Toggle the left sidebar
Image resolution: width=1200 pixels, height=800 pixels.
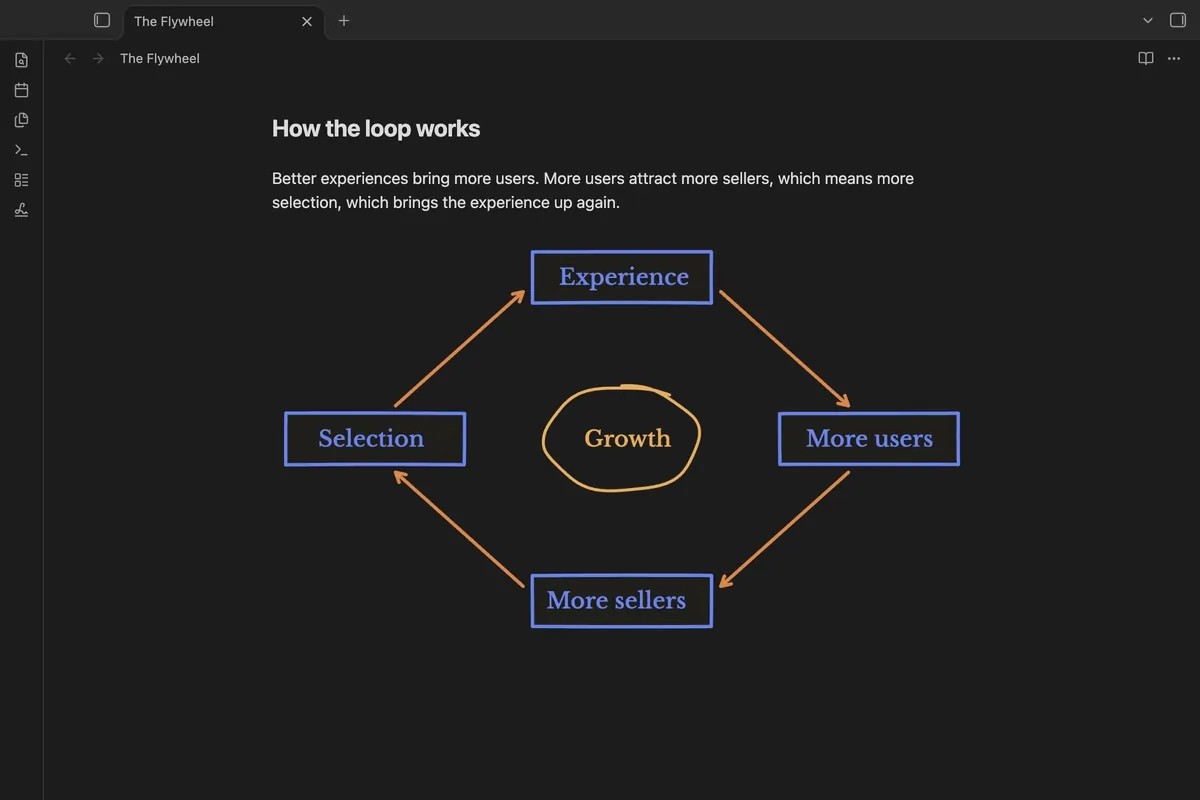[x=102, y=20]
